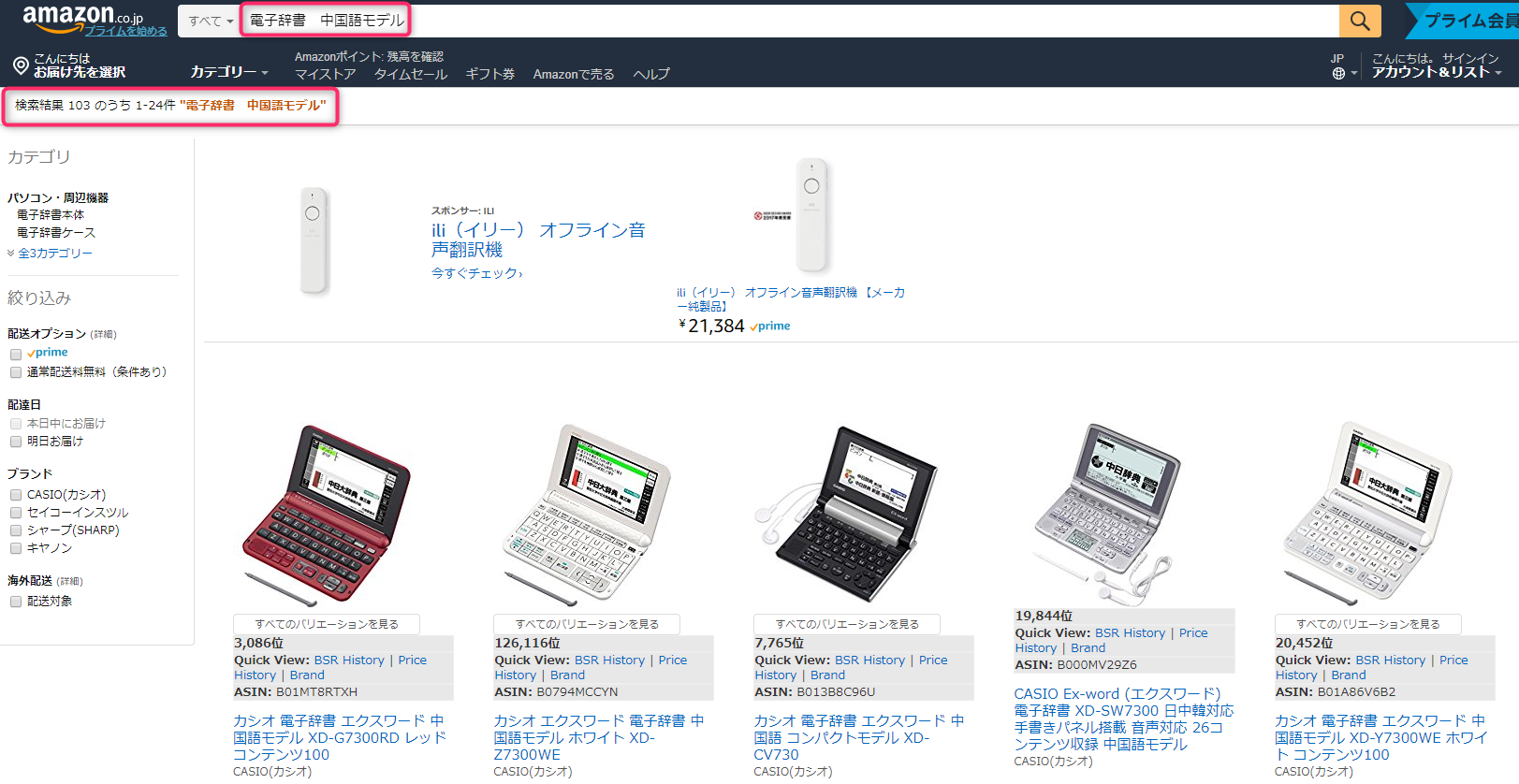1519x784 pixels.
Task: Enable the prime delivery option checkbox
Action: point(16,354)
